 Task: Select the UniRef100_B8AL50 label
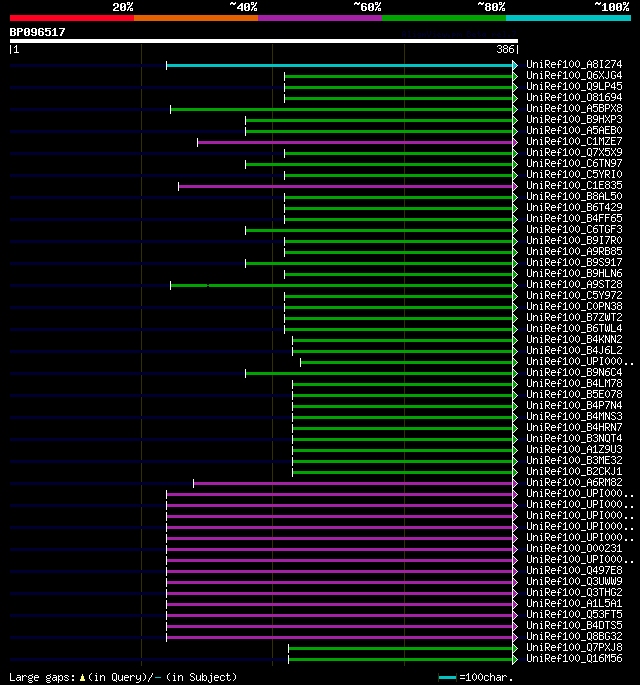pos(574,197)
